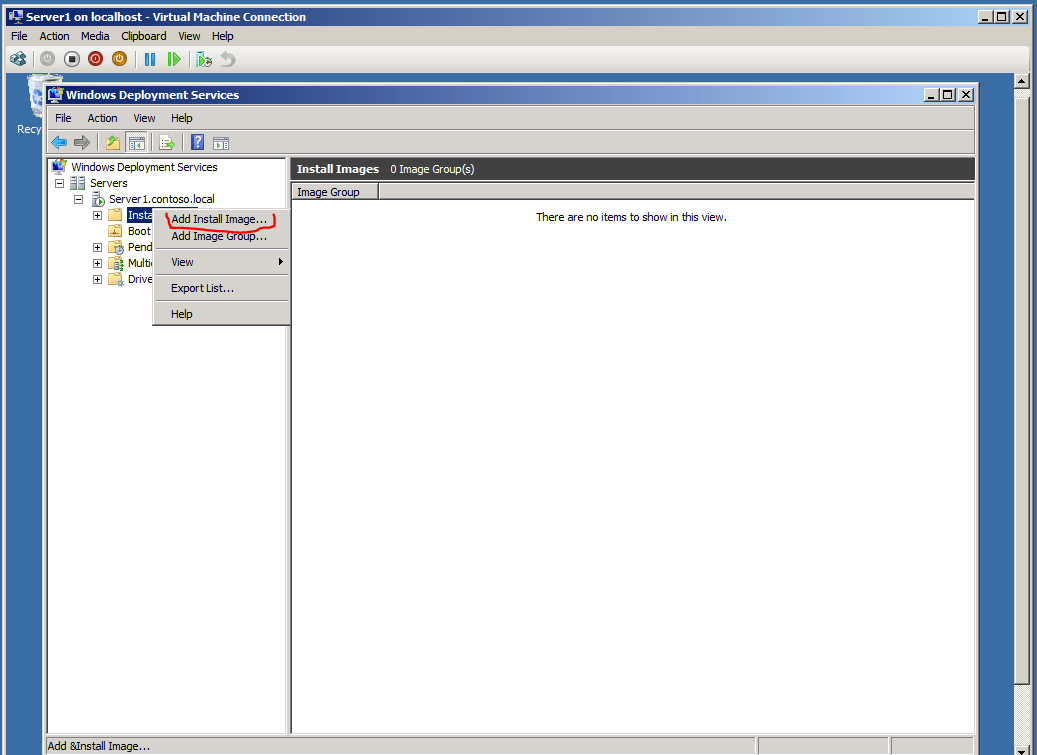Screen dimensions: 1037x755
Task: Choose Add Image Group from the context menu
Action: click(x=222, y=236)
